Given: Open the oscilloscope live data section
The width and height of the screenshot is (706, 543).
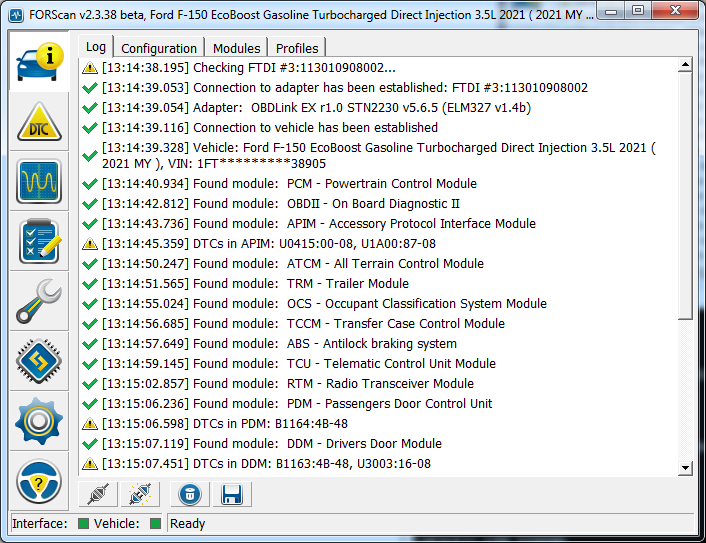Looking at the screenshot, I should (x=39, y=181).
